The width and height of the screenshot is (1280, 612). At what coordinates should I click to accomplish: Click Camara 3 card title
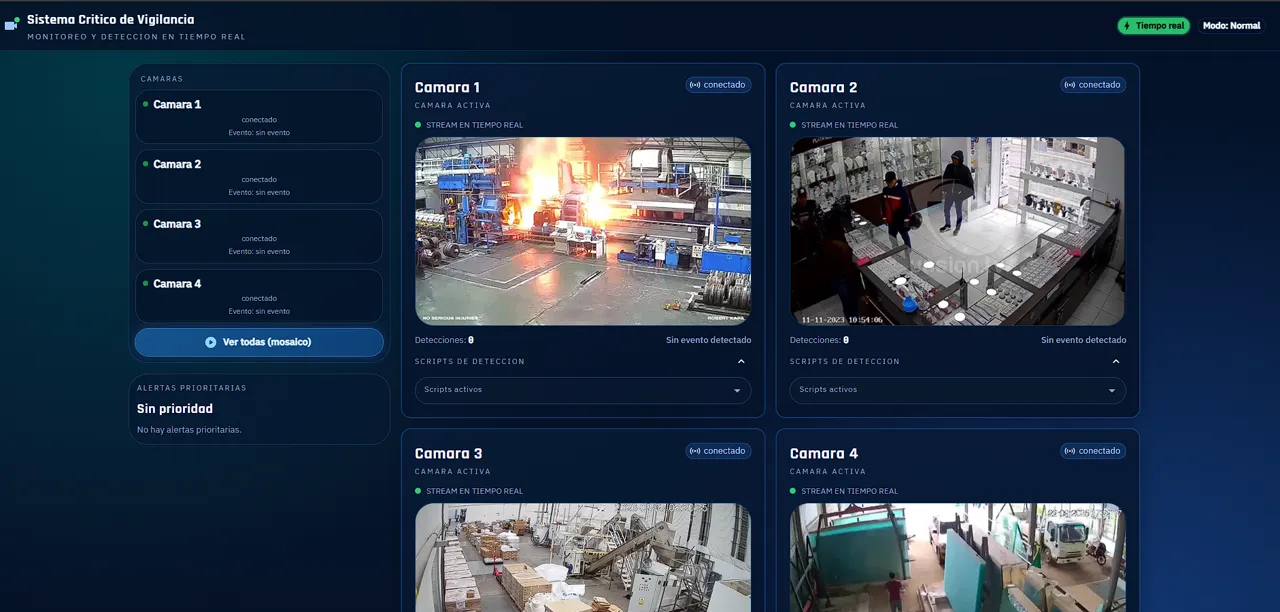pyautogui.click(x=449, y=453)
